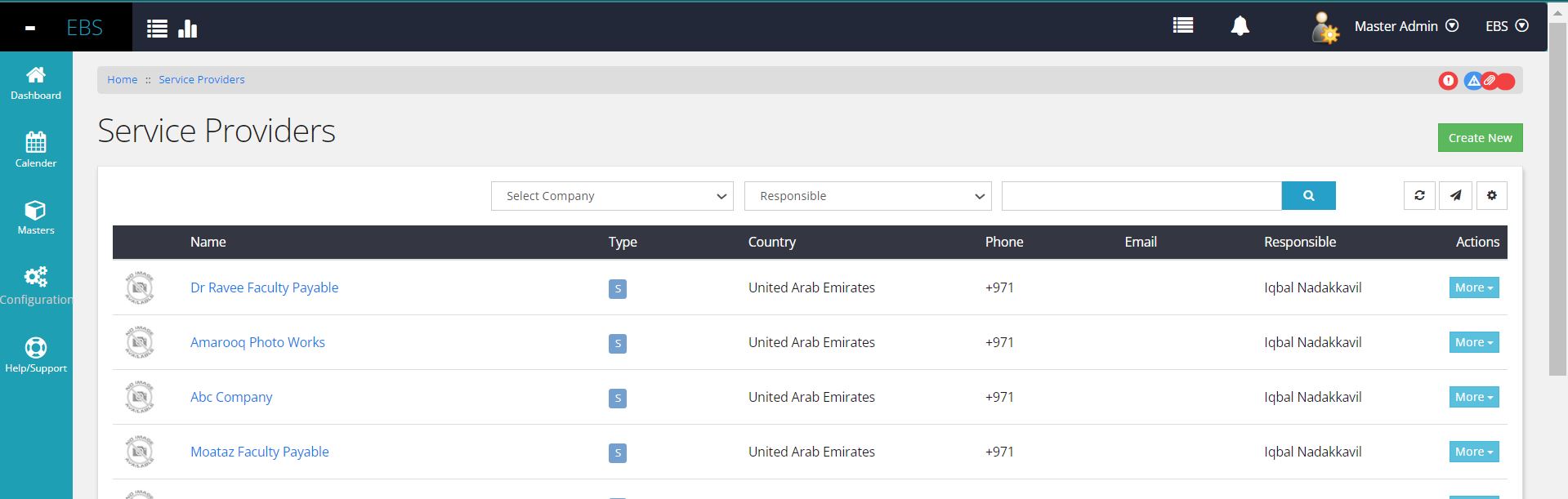Open the Select Company dropdown
This screenshot has width=1568, height=499.
612,196
